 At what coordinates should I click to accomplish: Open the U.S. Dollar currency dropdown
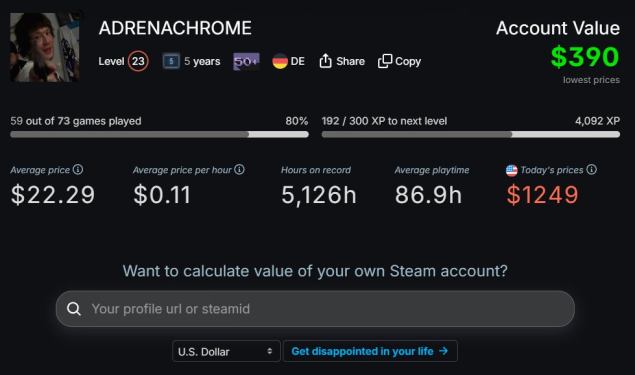[x=226, y=351]
